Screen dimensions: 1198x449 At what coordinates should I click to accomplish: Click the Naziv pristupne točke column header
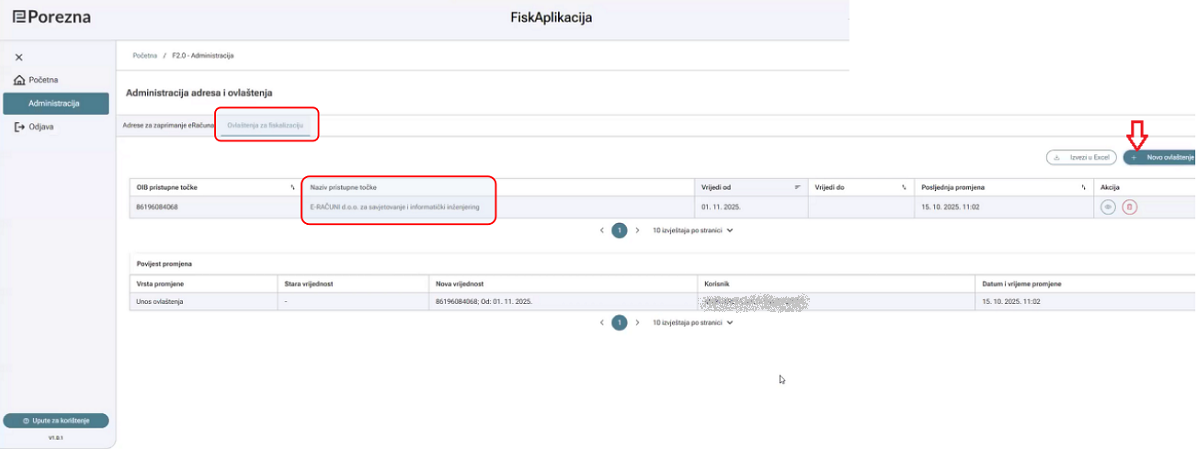point(496,187)
